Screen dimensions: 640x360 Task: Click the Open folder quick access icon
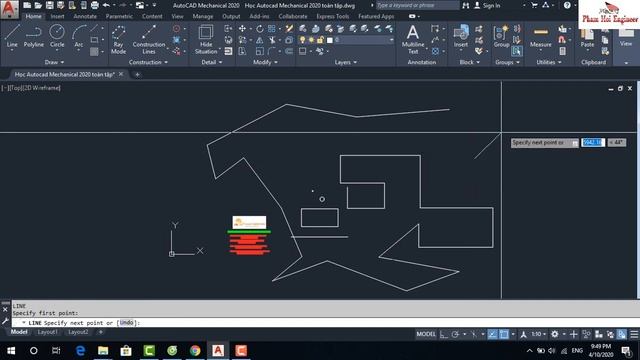tap(38, 5)
